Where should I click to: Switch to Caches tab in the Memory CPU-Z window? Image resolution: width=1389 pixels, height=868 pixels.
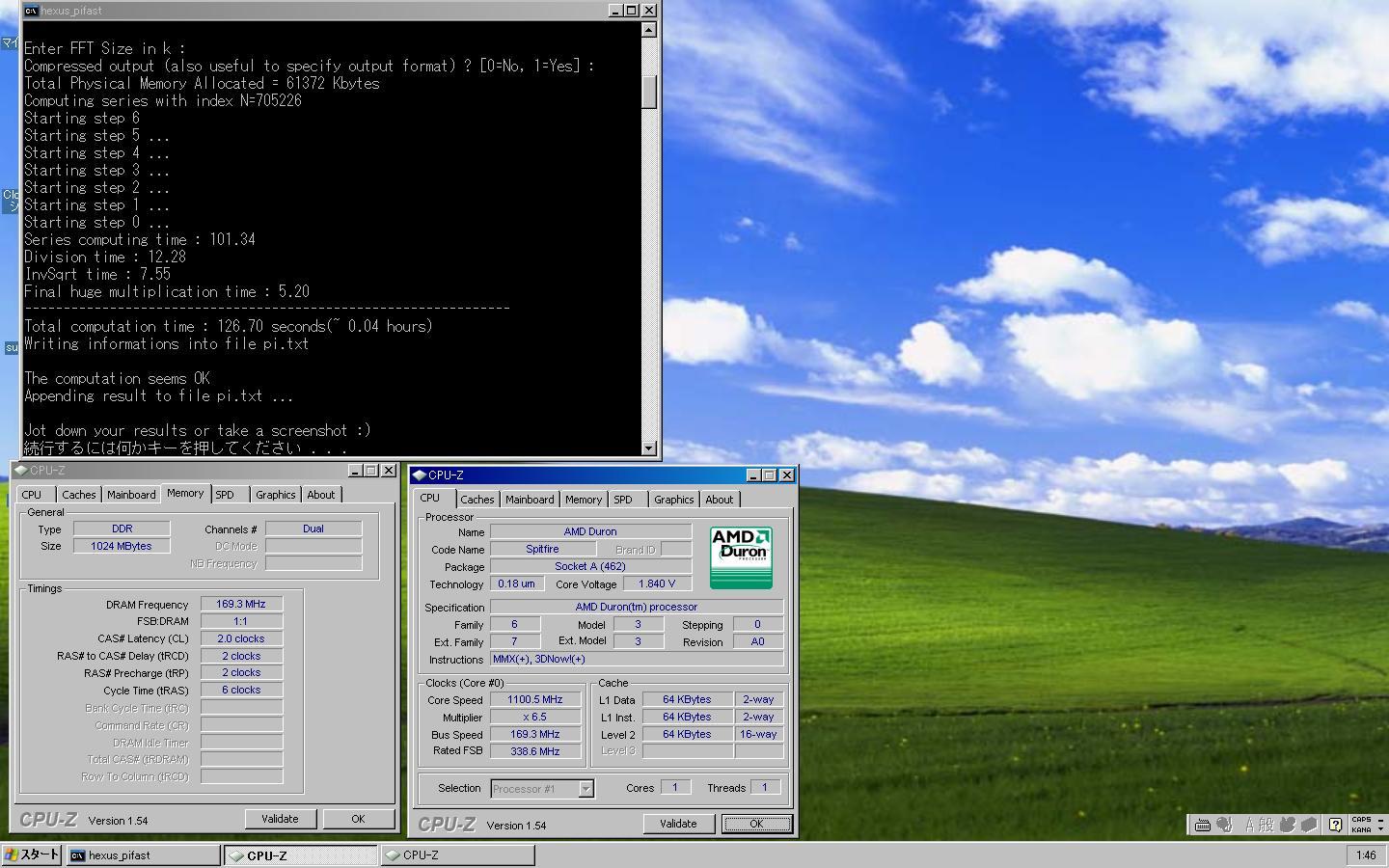[x=79, y=495]
